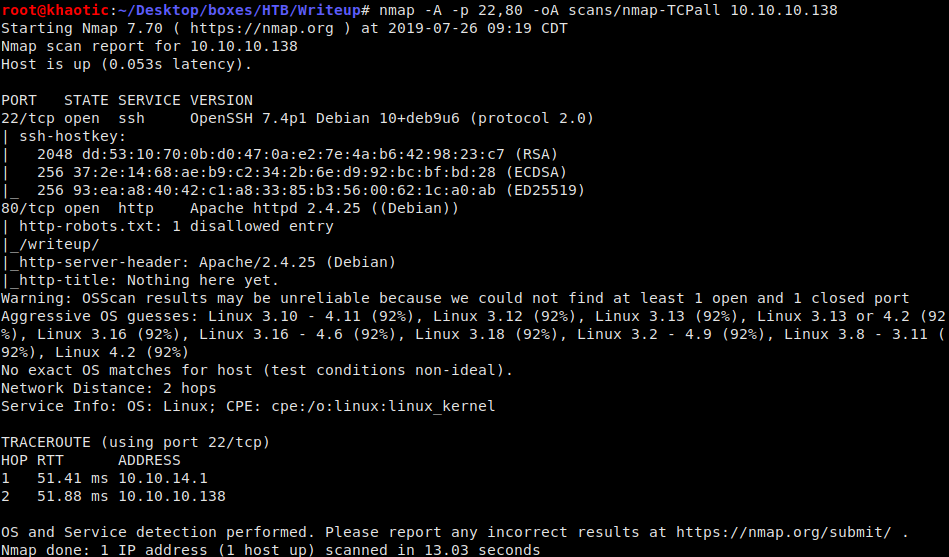This screenshot has height=557, width=949.
Task: Click the Nmap done summary line
Action: point(271,550)
